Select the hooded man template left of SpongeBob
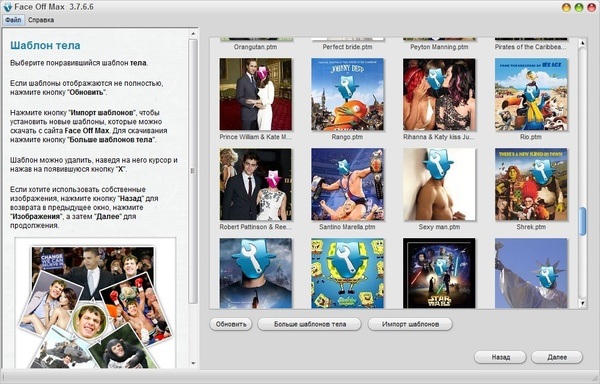 click(256, 273)
